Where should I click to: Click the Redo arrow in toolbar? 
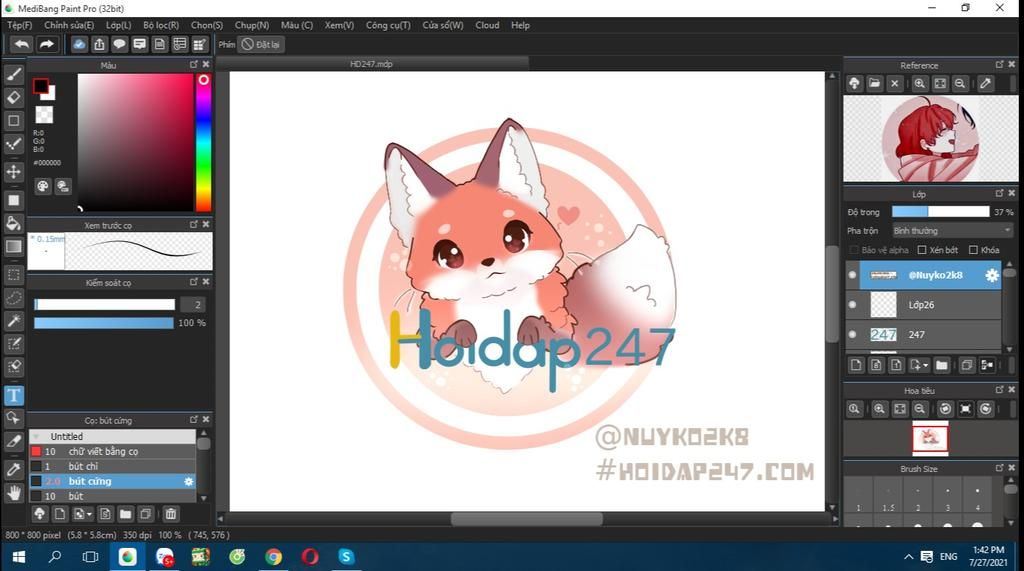[x=46, y=44]
